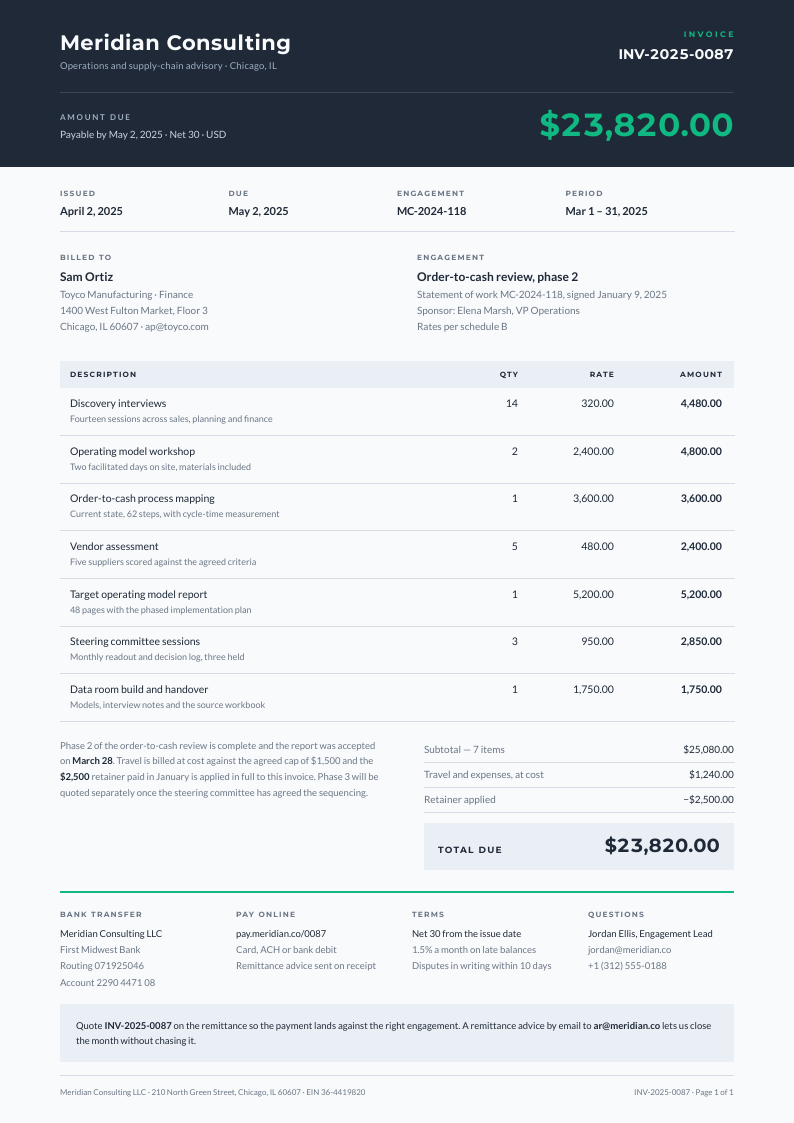Click rate 950.00 for Steering committee sessions

598,642
